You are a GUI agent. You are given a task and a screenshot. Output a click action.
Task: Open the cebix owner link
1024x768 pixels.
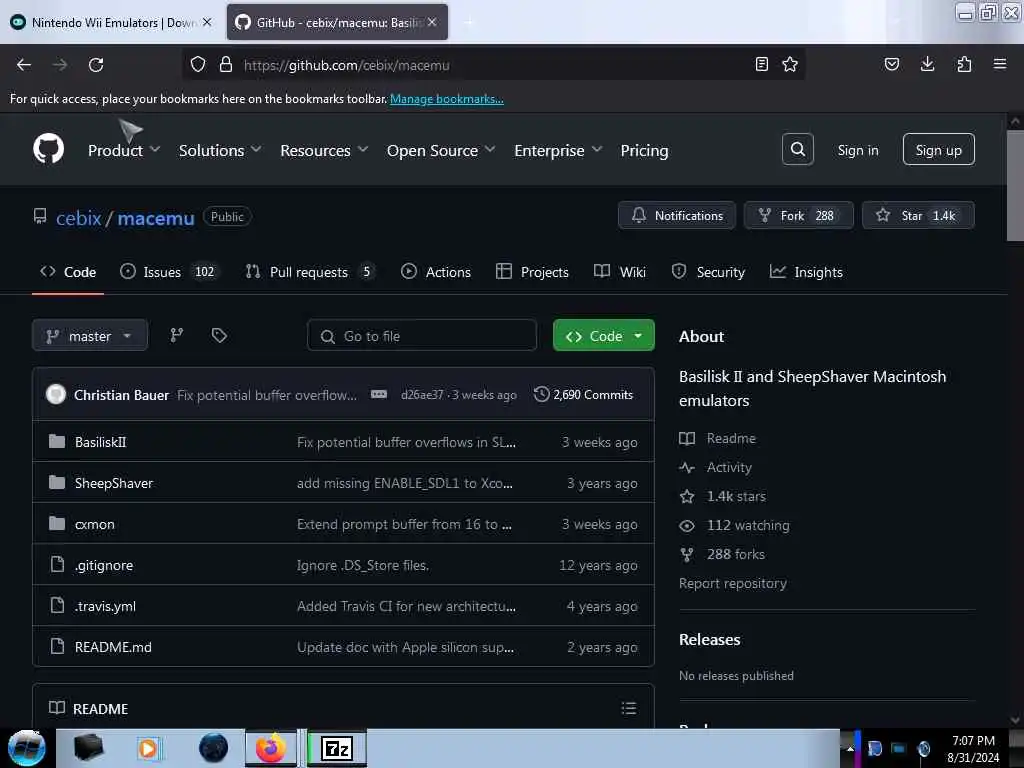pos(78,217)
